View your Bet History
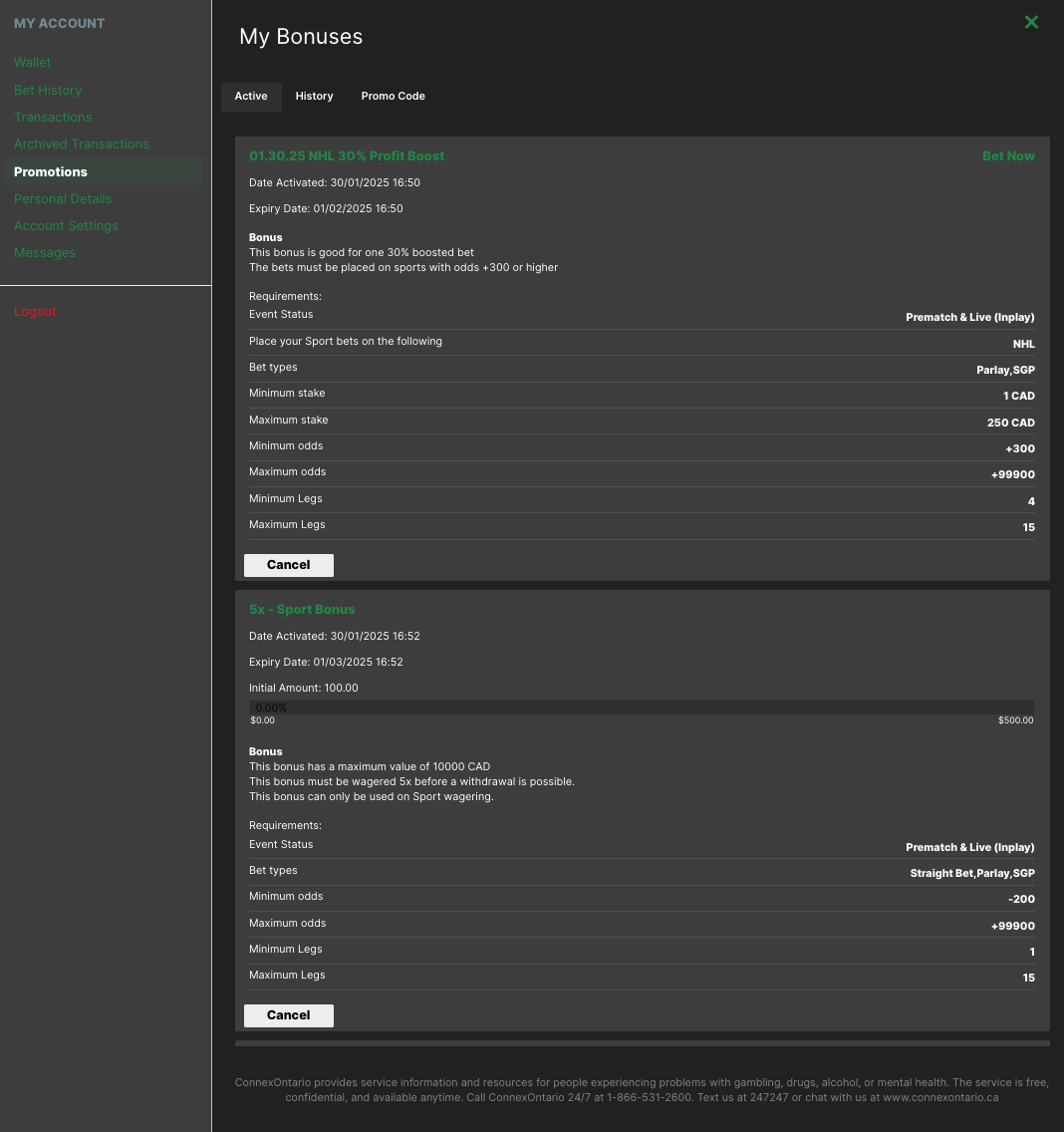 [x=48, y=90]
